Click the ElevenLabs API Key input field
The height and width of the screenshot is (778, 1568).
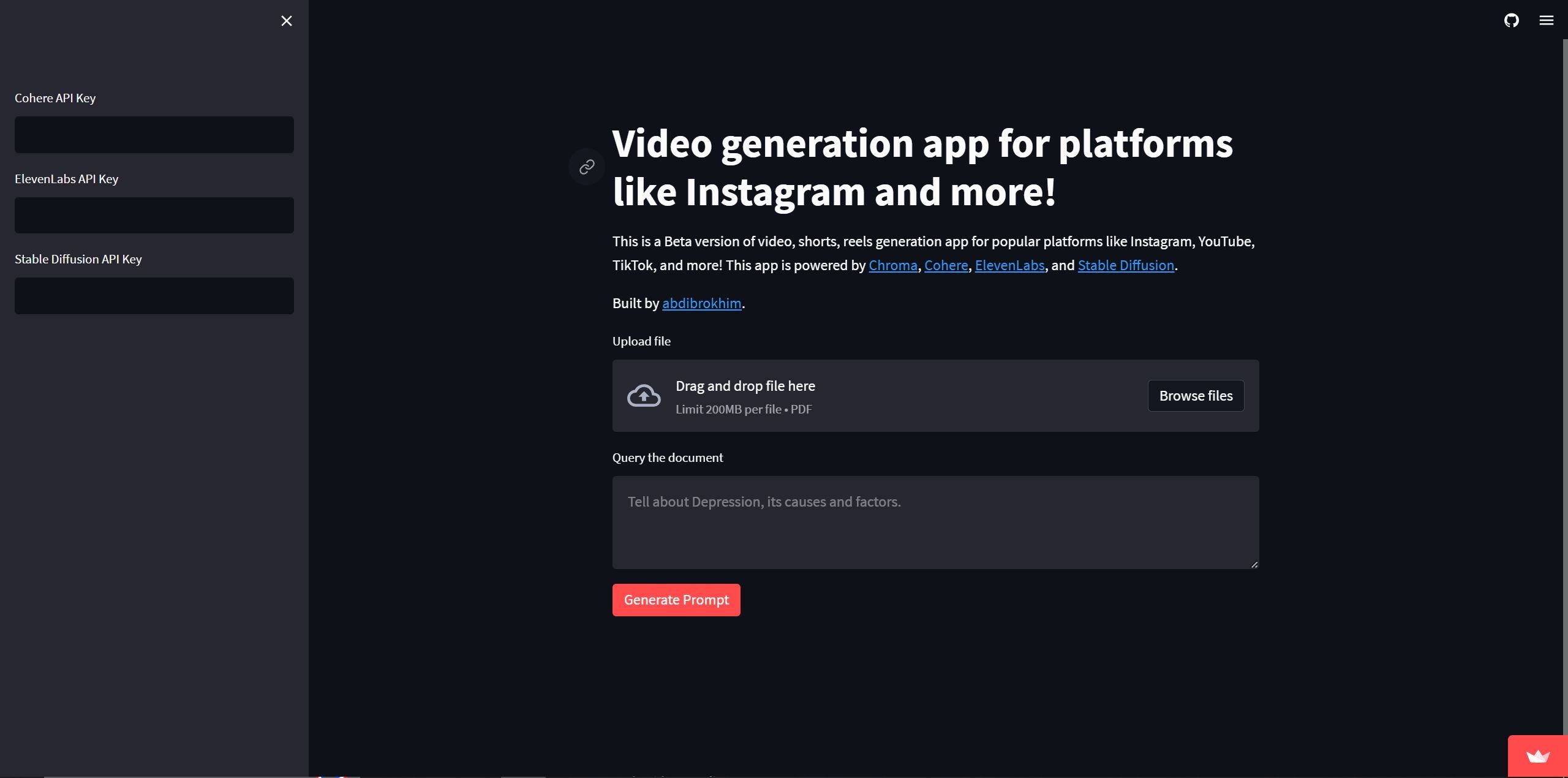[154, 215]
